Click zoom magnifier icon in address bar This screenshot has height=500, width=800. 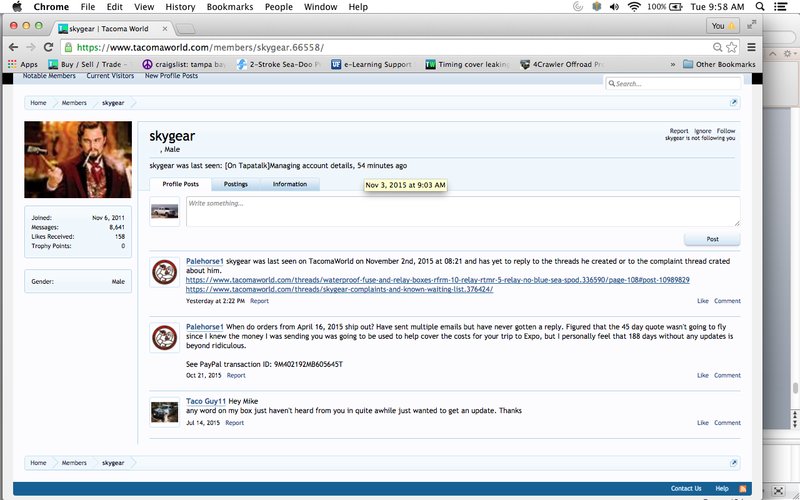tap(717, 47)
